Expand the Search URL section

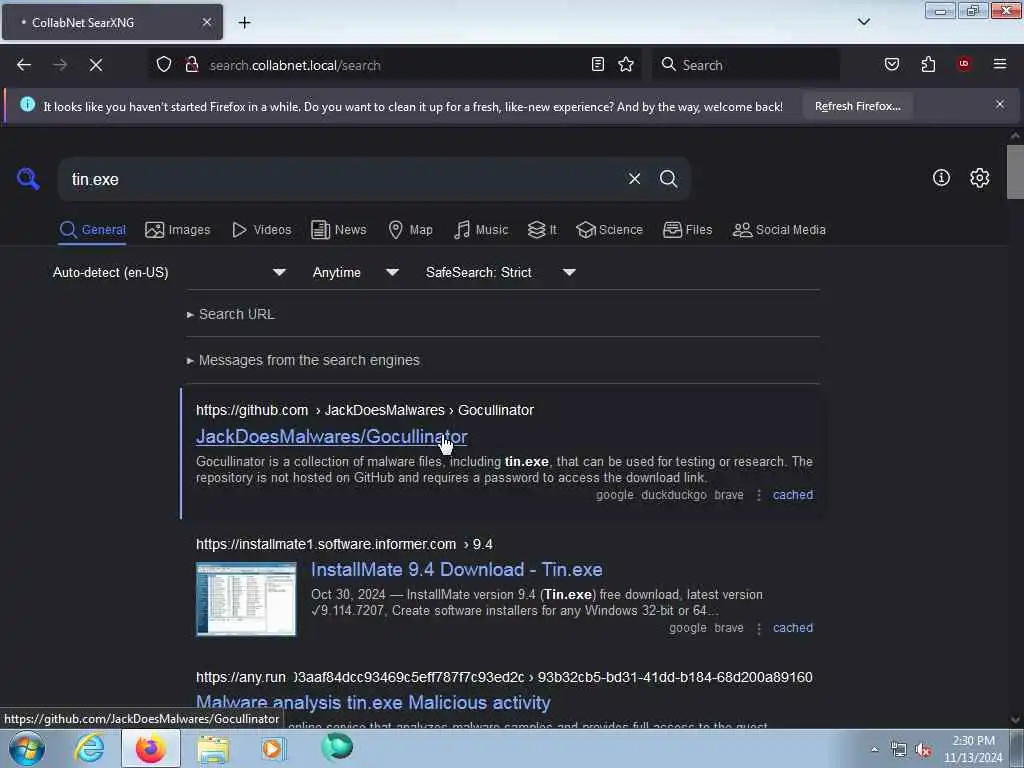tap(231, 314)
